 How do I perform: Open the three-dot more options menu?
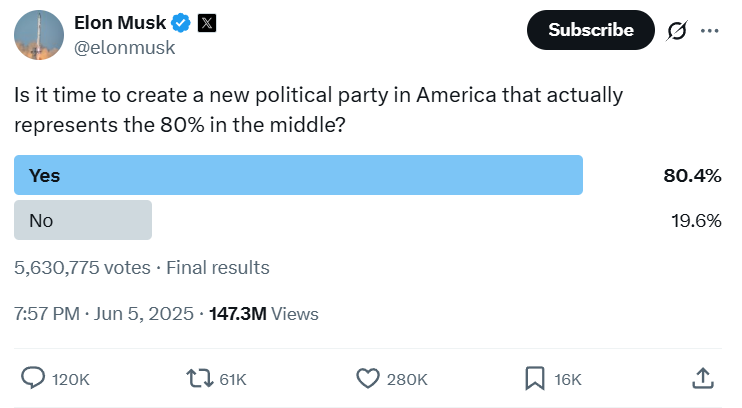coord(709,30)
